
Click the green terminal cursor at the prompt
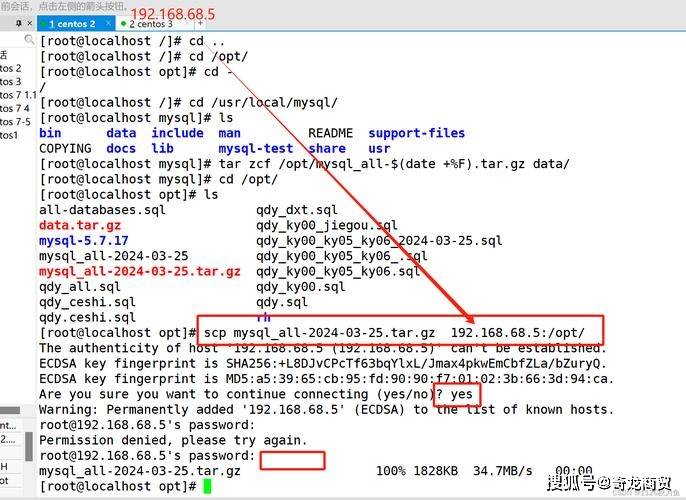(207, 486)
